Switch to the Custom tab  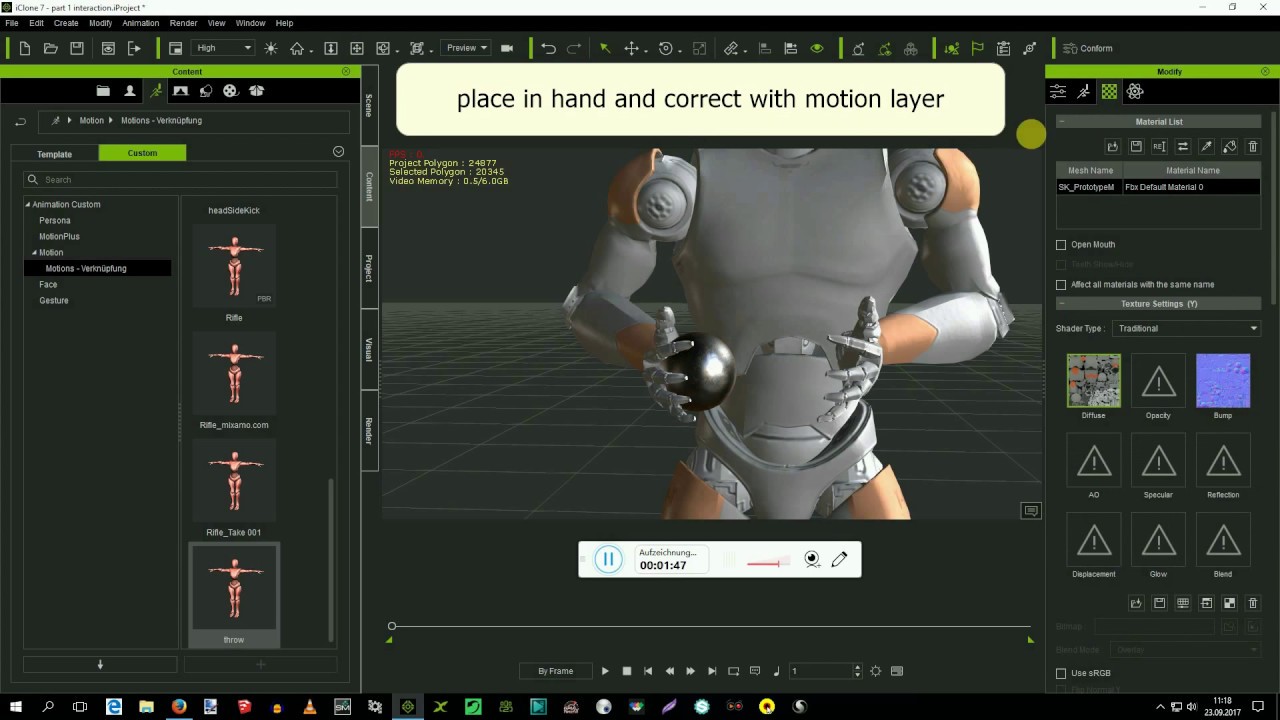click(142, 153)
